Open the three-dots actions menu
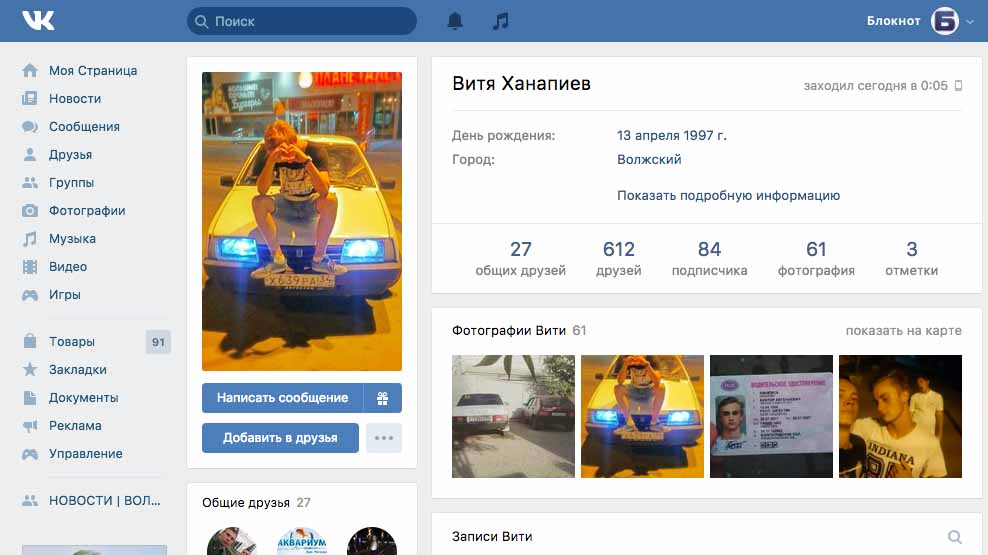988x555 pixels. 383,438
